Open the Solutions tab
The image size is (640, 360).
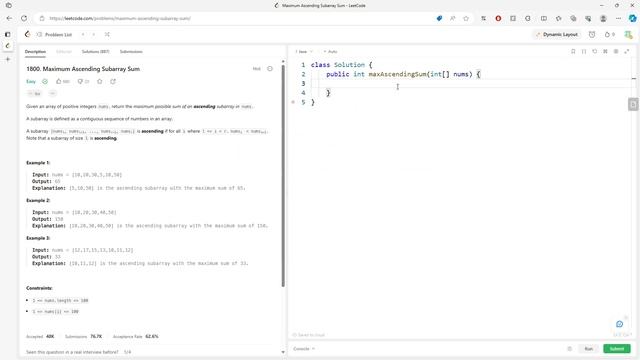click(x=96, y=52)
